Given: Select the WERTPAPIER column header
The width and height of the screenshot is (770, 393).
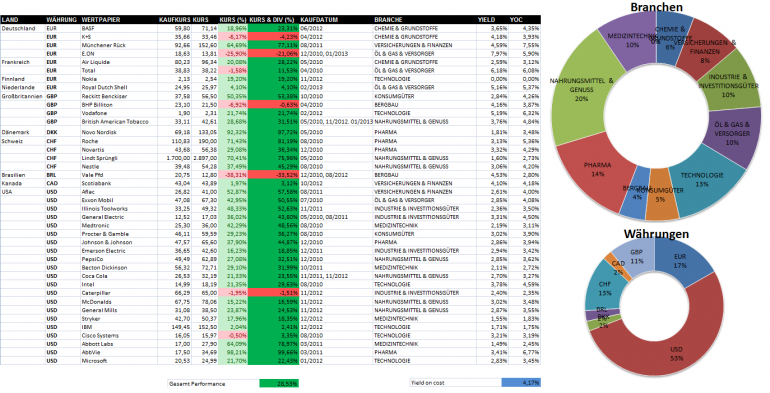Looking at the screenshot, I should coord(101,20).
